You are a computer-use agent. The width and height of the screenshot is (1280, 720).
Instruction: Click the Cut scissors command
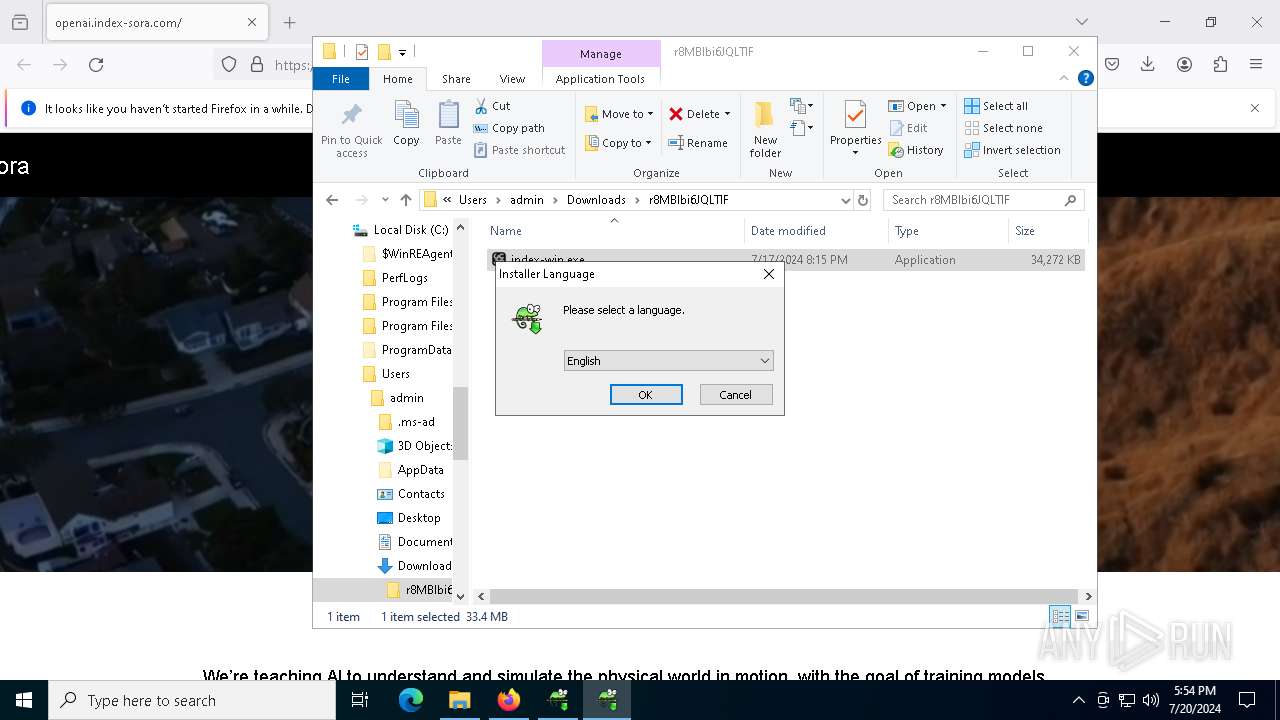[492, 106]
